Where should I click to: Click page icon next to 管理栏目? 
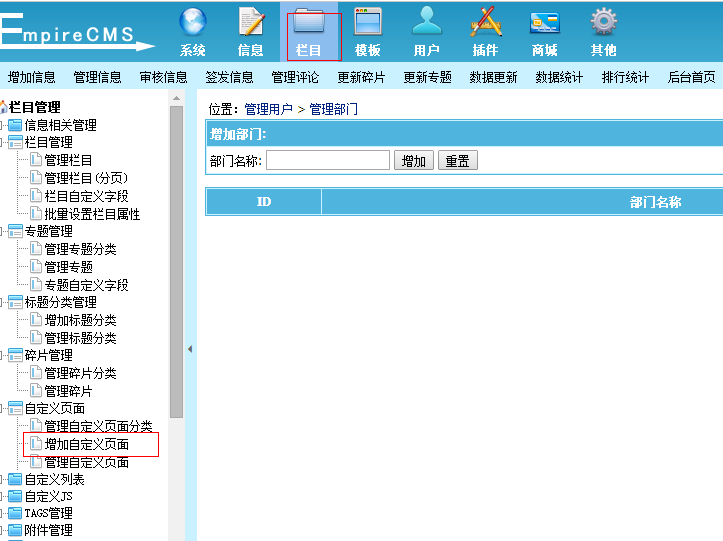click(36, 160)
